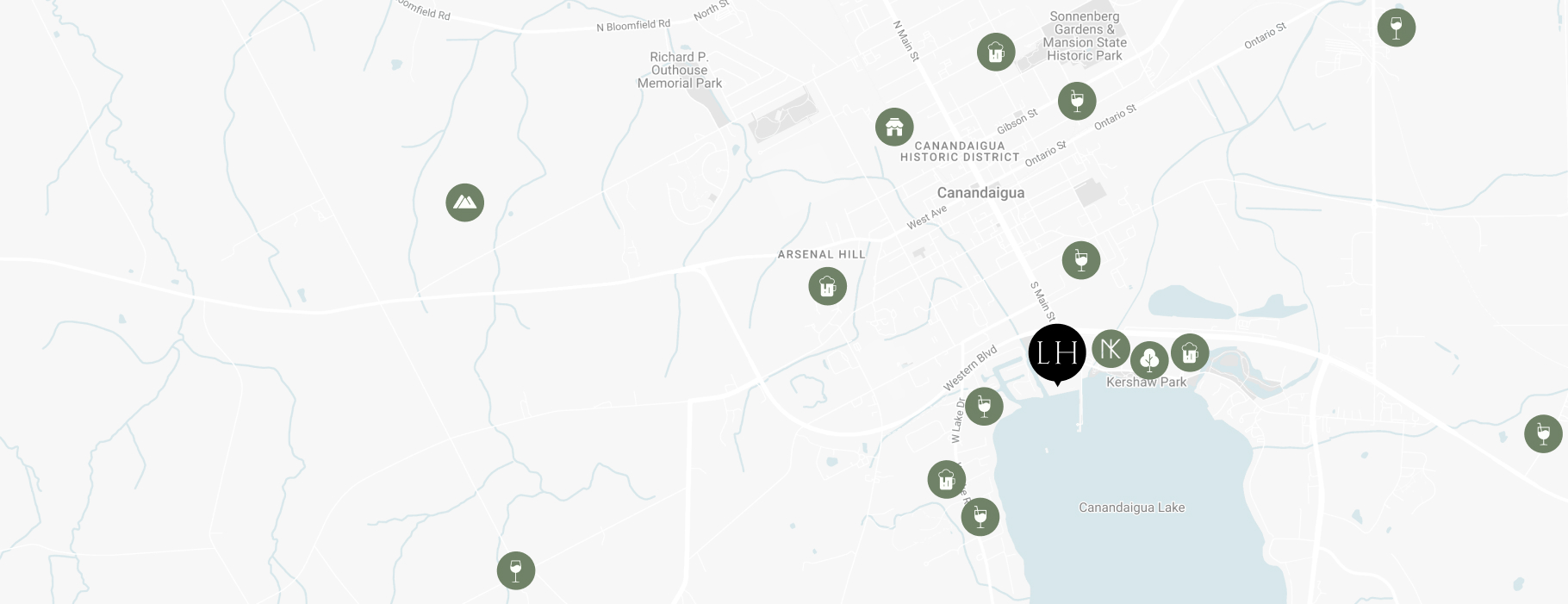This screenshot has height=604, width=1568.
Task: Click the wine glass marker northeast of Ontario St
Action: (1397, 28)
